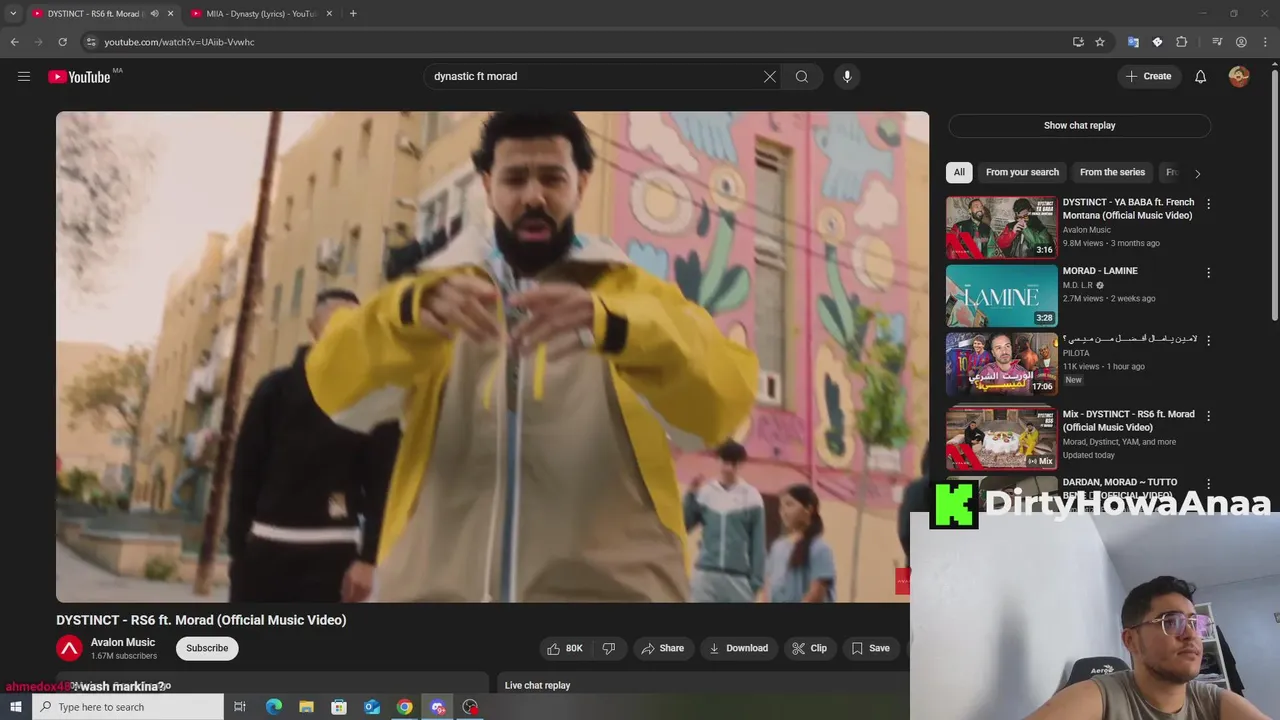Open the YouTube guide hamburger menu
The image size is (1280, 720).
tap(24, 76)
